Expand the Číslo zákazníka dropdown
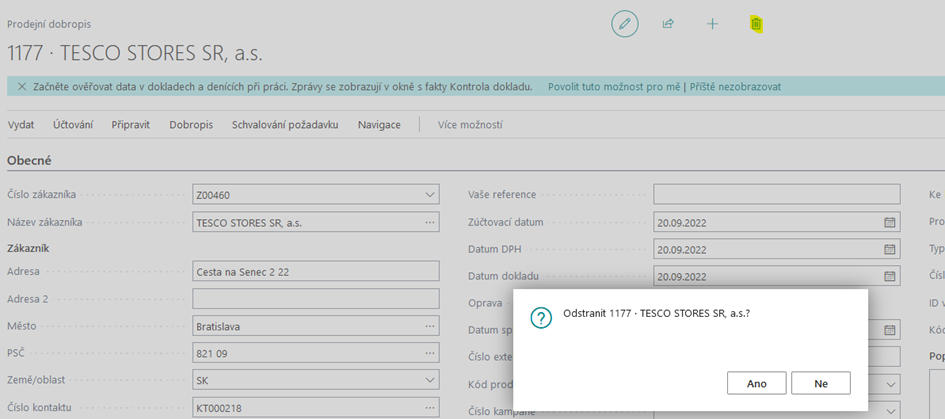This screenshot has height=419, width=945. pyautogui.click(x=430, y=195)
